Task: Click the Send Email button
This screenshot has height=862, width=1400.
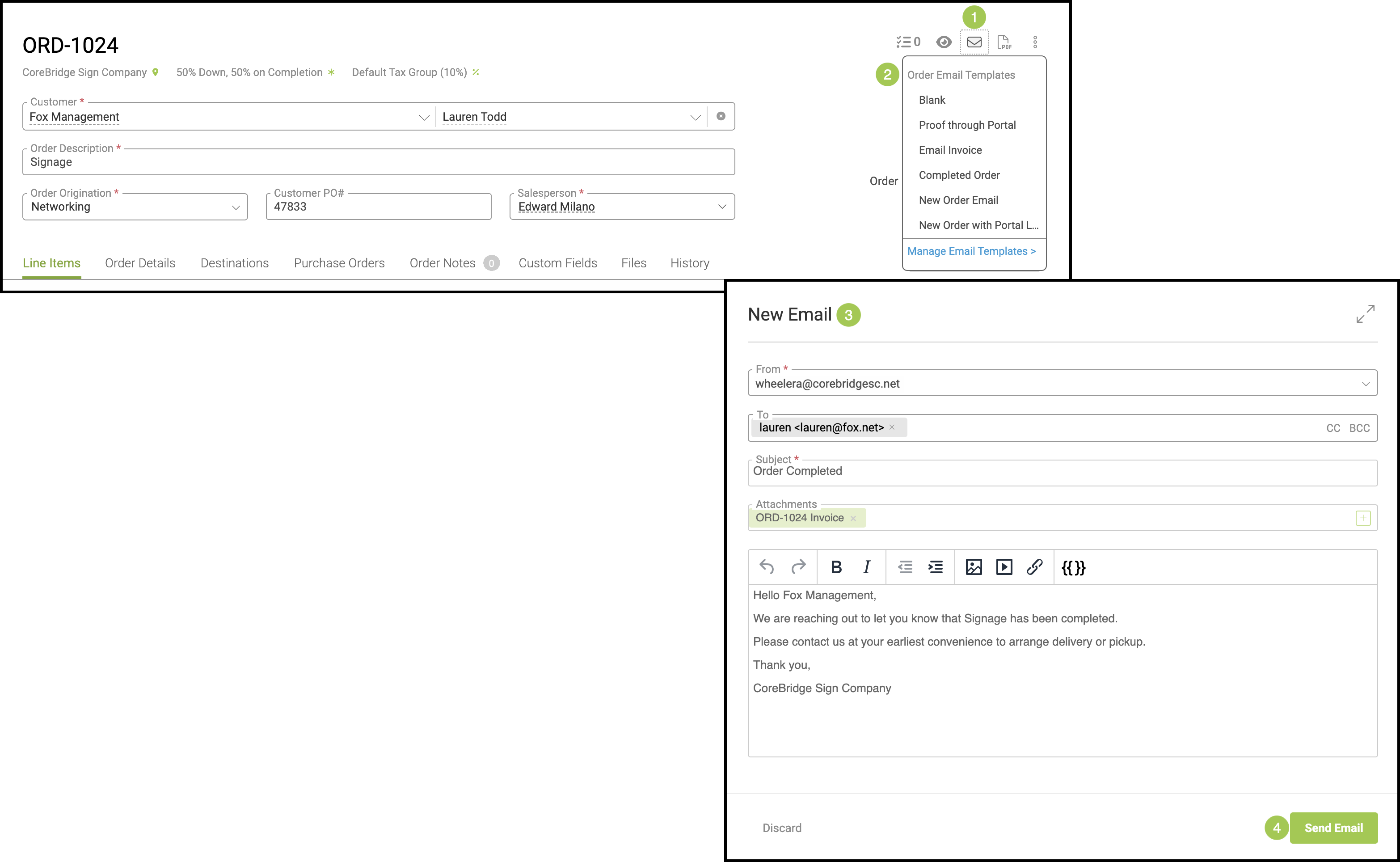Action: click(x=1333, y=827)
